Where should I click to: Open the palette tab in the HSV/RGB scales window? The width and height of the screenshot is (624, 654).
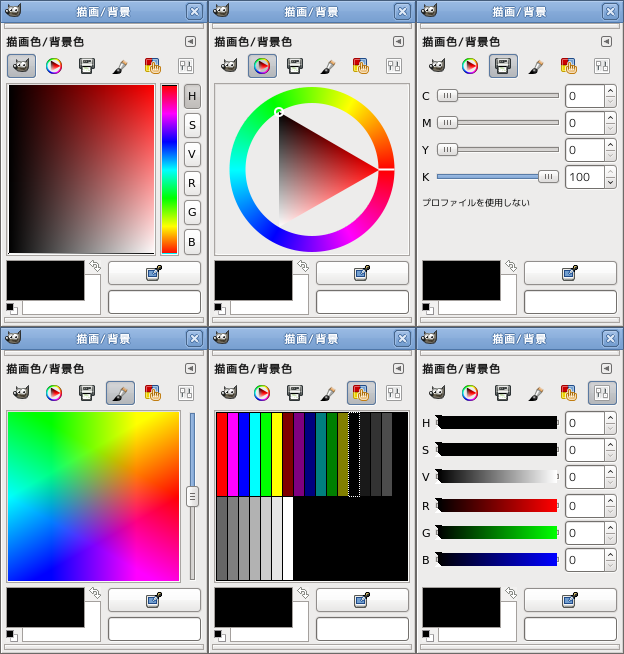click(569, 393)
